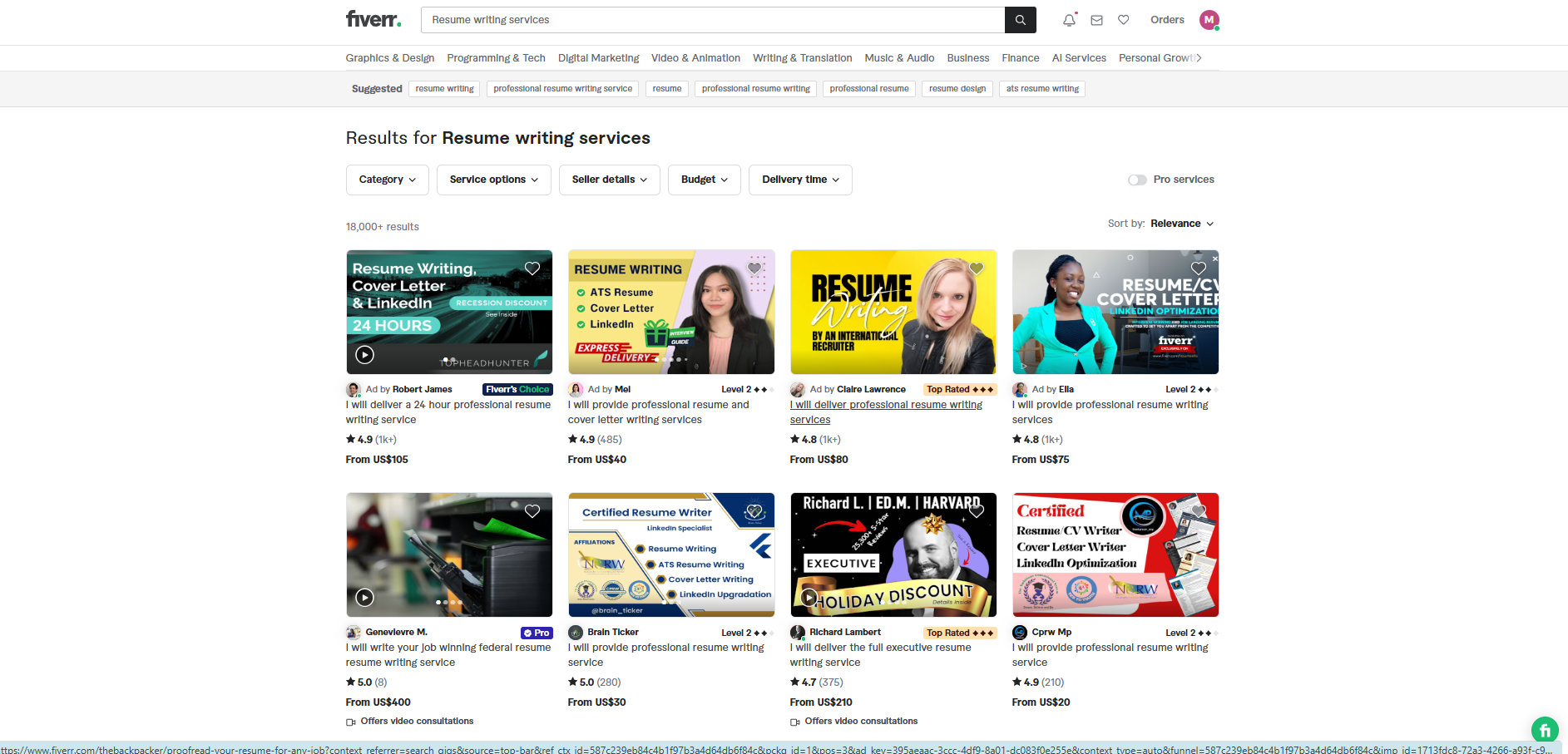The height and width of the screenshot is (754, 1568).
Task: Favorite Cprw Mp gig heart
Action: (1199, 511)
